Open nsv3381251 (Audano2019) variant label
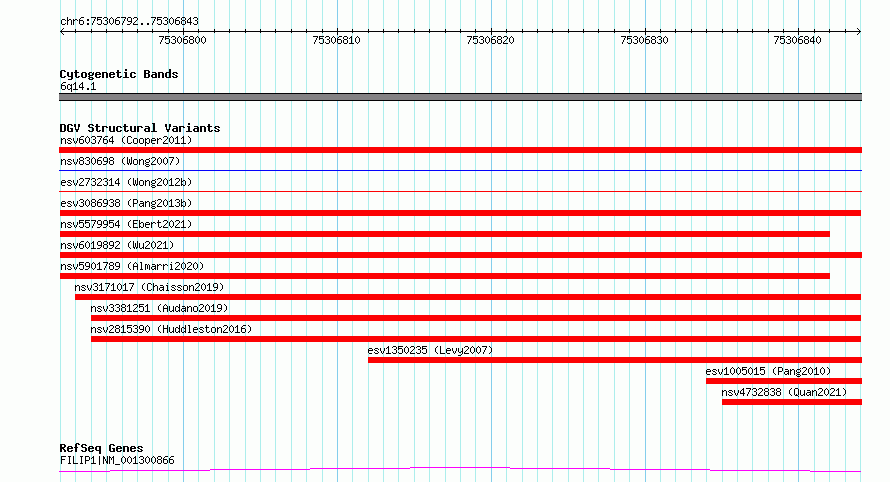The width and height of the screenshot is (890, 482). [159, 308]
